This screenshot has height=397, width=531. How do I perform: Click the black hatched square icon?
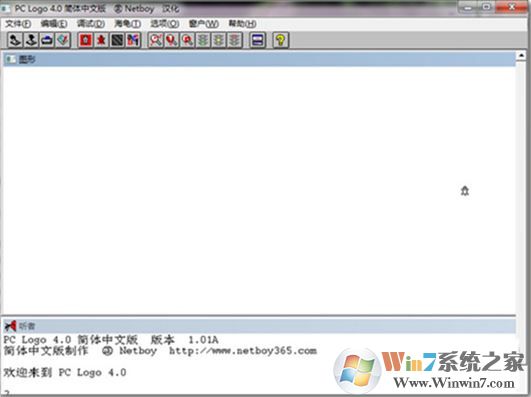coord(117,40)
